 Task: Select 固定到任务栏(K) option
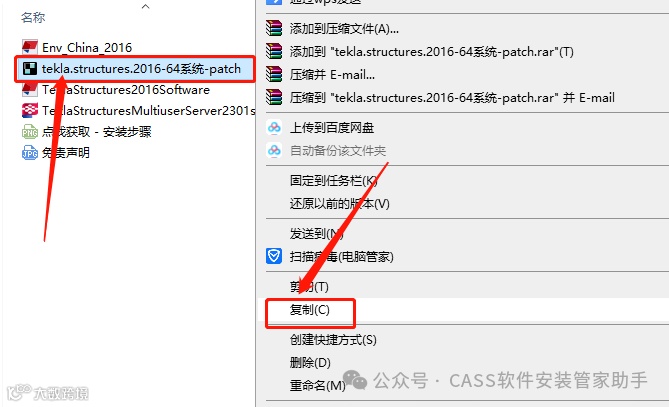tap(334, 181)
